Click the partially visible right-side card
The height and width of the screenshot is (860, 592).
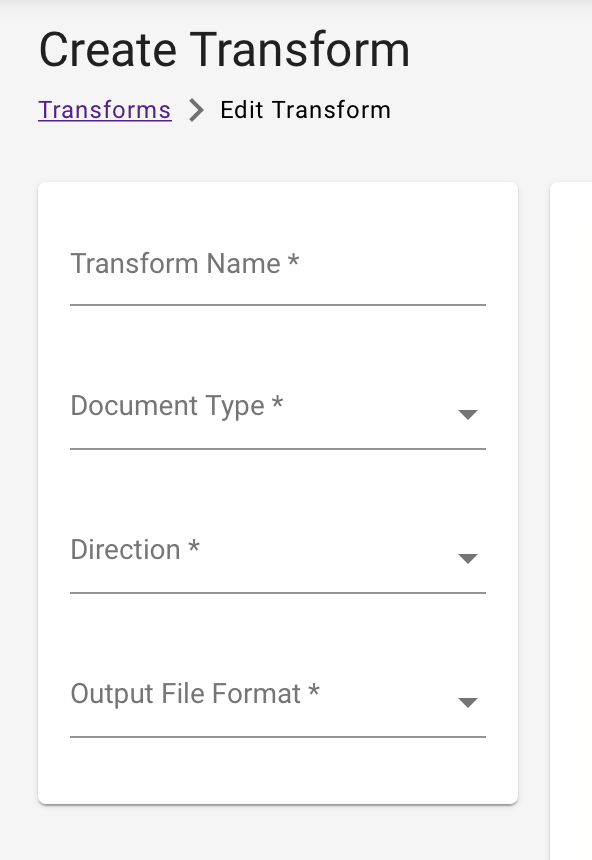pos(575,490)
